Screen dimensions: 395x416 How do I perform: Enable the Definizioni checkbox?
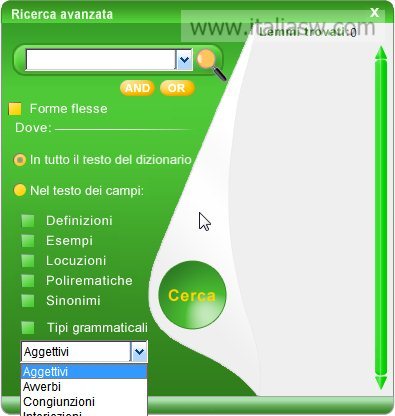click(x=28, y=221)
